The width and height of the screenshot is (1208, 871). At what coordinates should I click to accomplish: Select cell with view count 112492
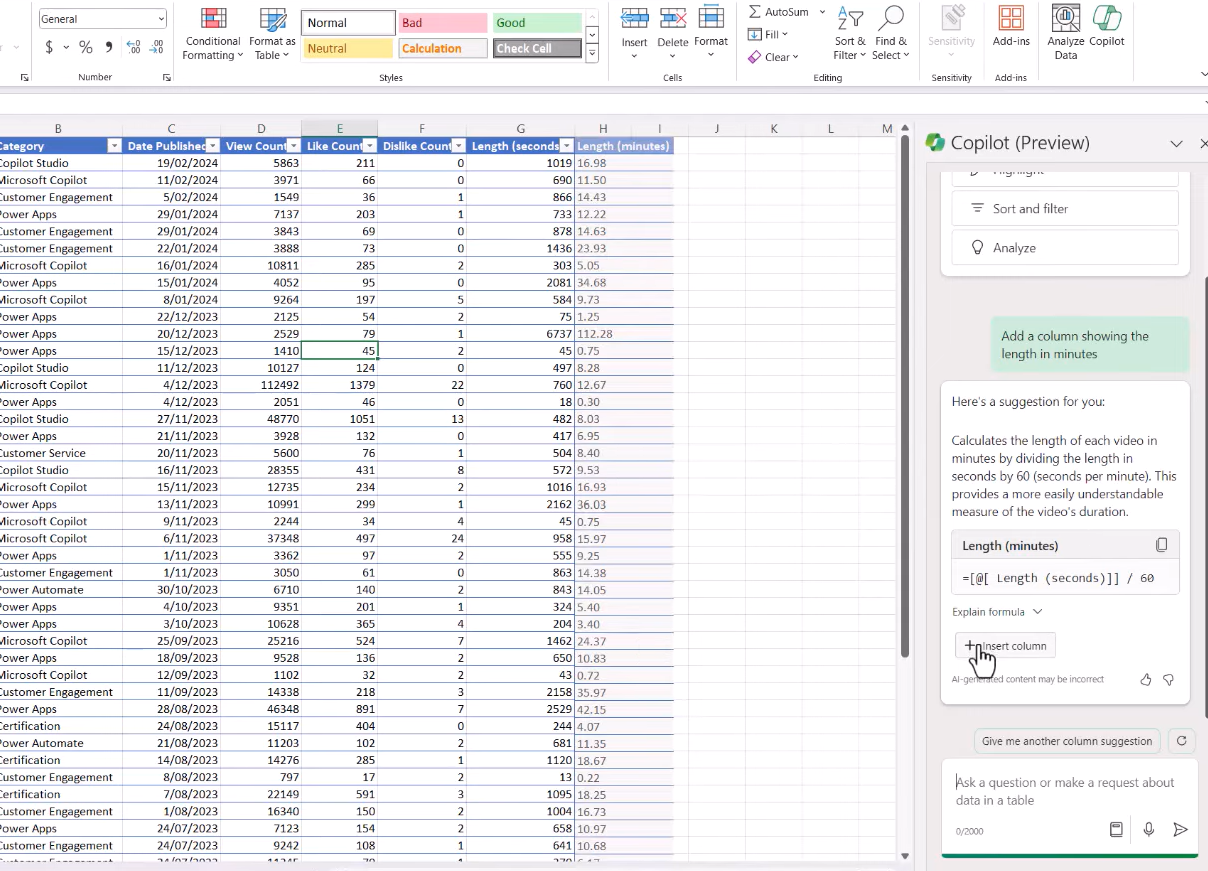(262, 385)
